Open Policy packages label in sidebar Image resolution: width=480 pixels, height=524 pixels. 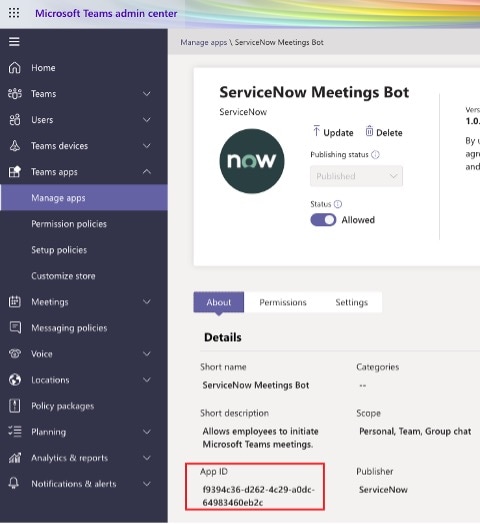pyautogui.click(x=63, y=406)
